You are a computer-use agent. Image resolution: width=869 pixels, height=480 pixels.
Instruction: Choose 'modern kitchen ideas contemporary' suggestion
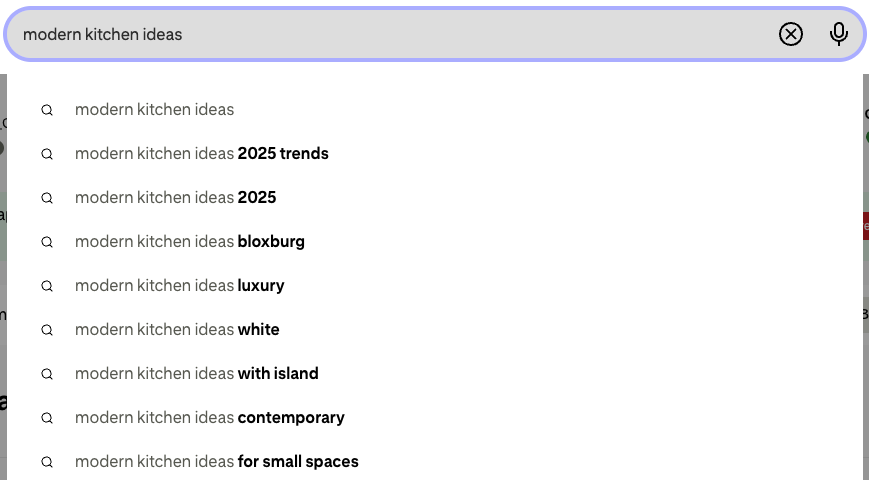pos(434,417)
